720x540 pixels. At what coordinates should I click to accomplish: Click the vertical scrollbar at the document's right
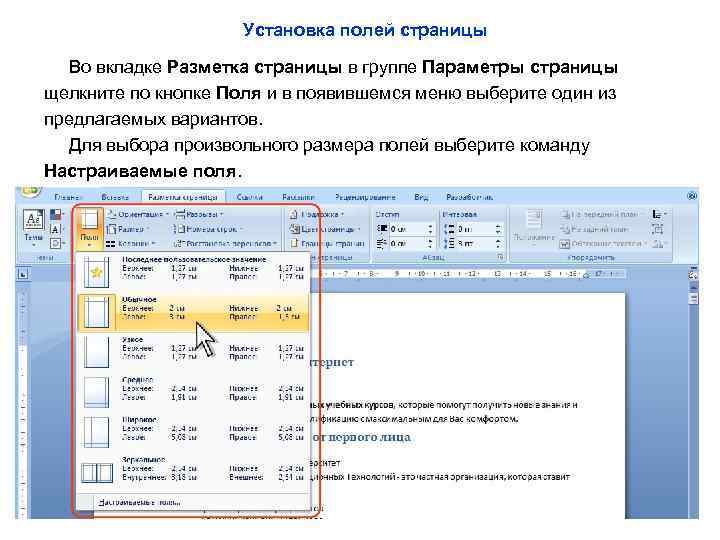[693, 399]
